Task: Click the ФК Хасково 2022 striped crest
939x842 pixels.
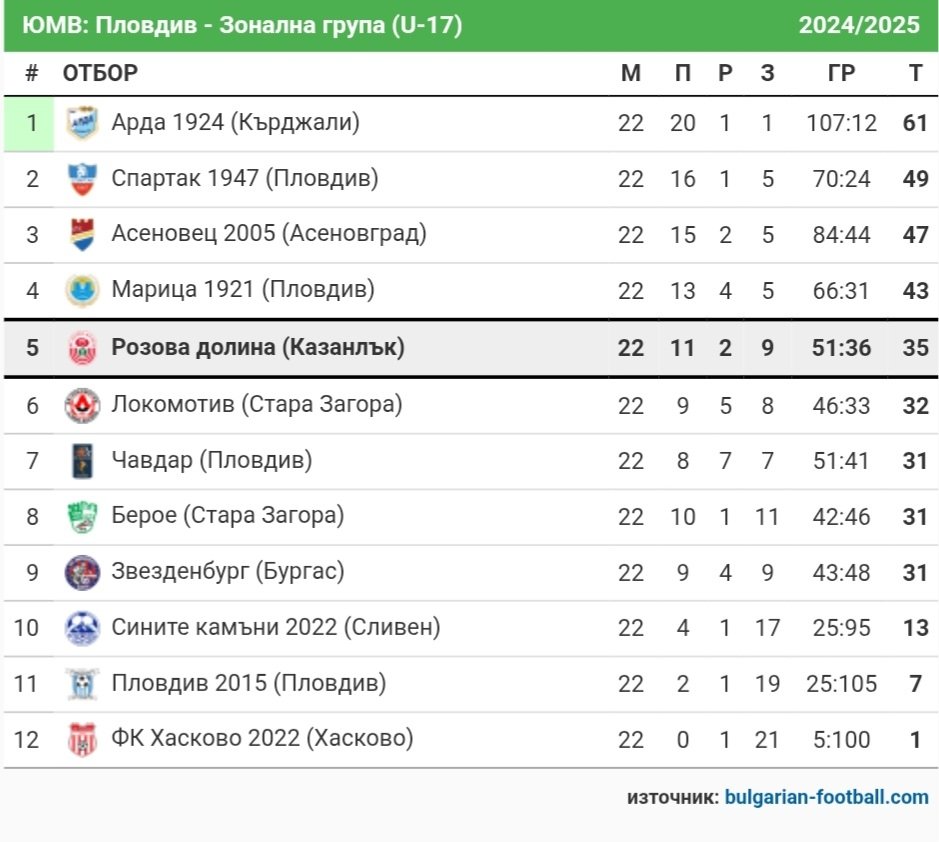Action: pyautogui.click(x=82, y=740)
